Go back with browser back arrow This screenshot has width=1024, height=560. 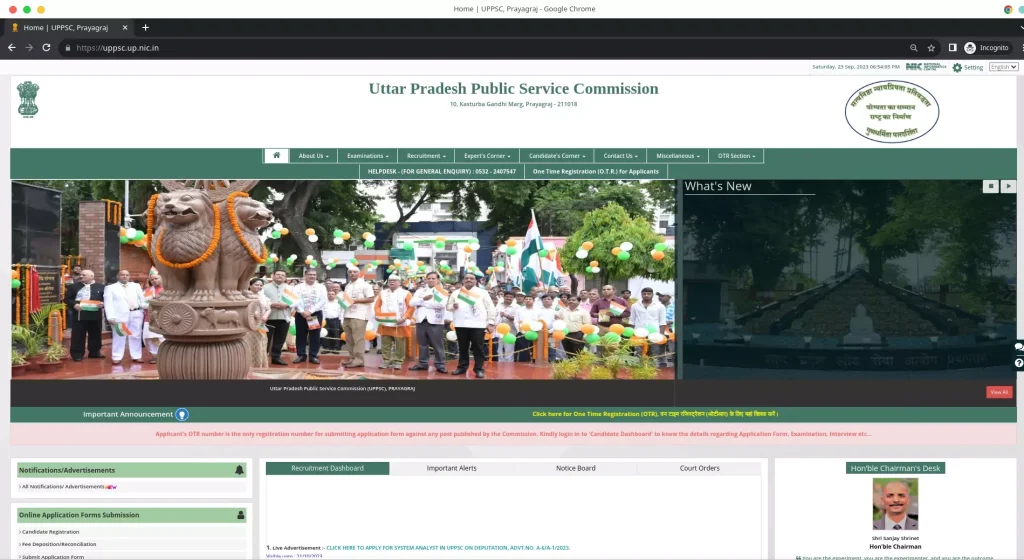11,48
